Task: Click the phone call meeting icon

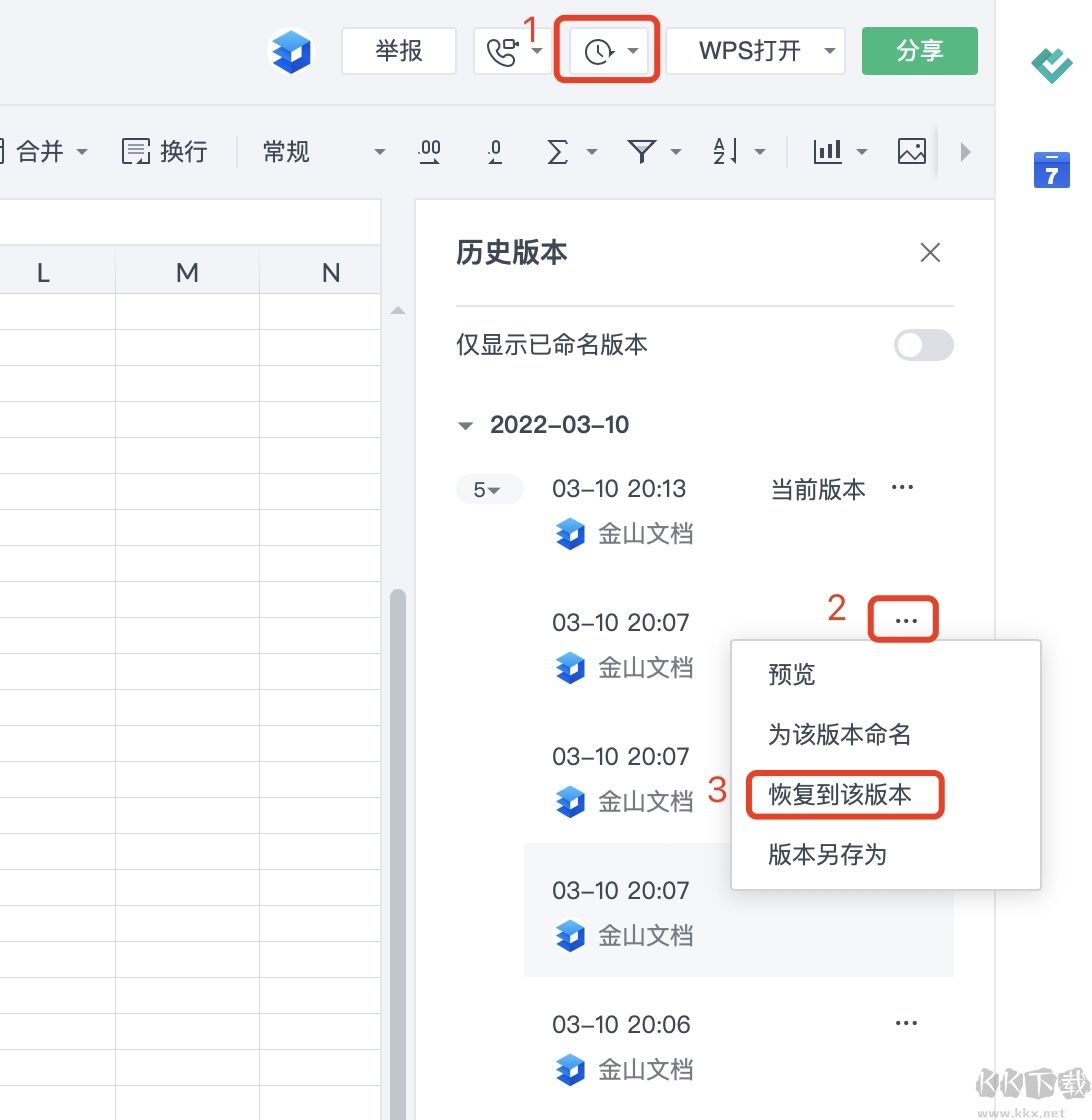Action: 502,51
